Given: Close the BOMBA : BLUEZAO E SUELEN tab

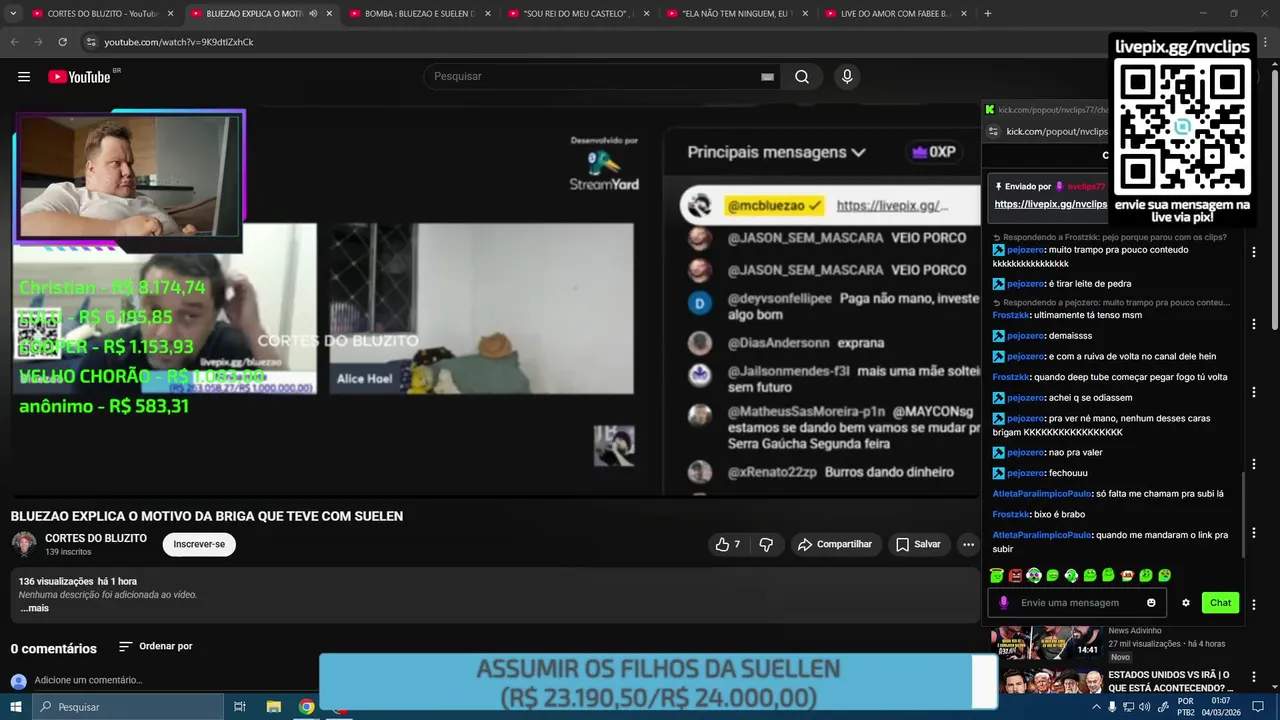Looking at the screenshot, I should [x=488, y=14].
